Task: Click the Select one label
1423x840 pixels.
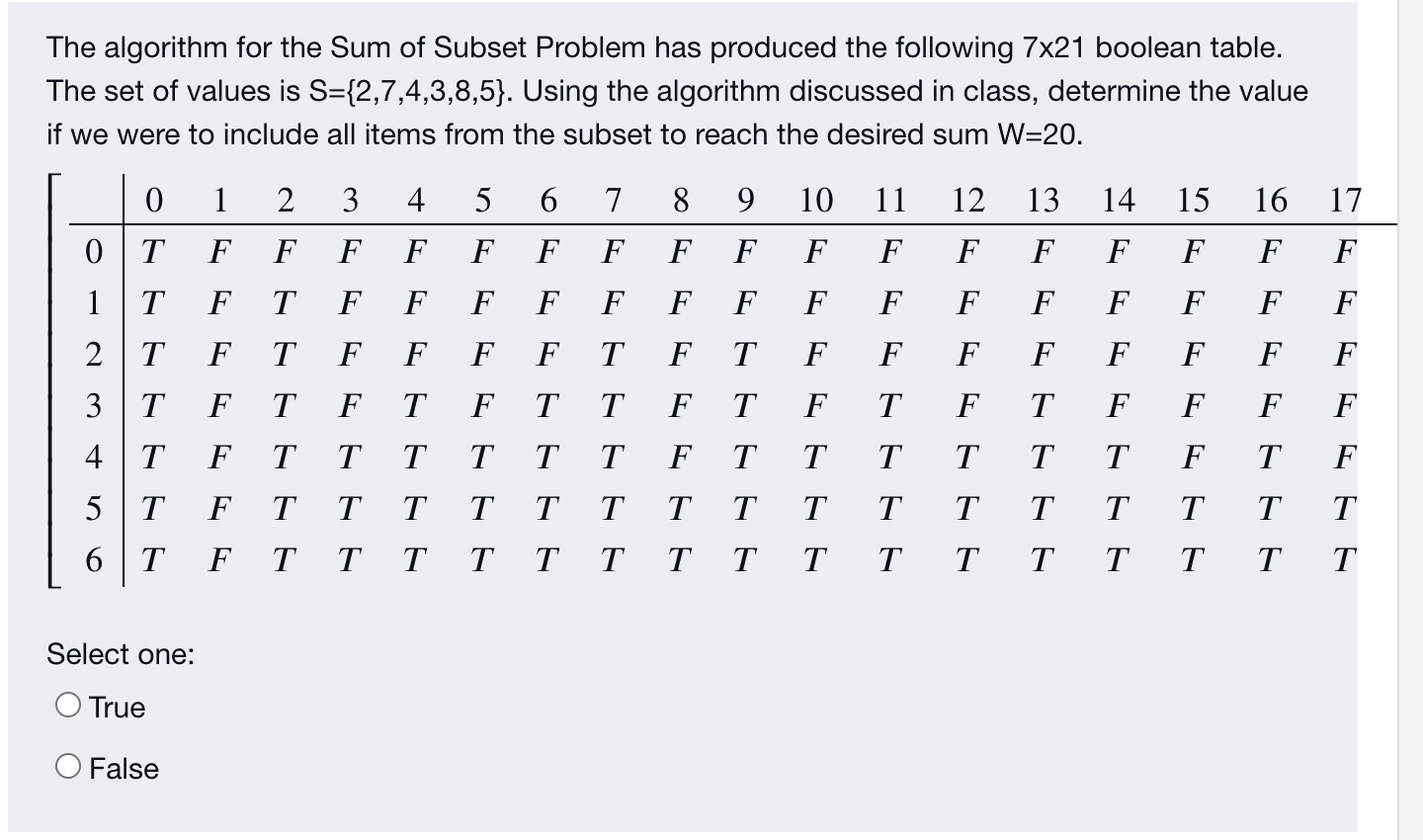Action: [x=119, y=654]
